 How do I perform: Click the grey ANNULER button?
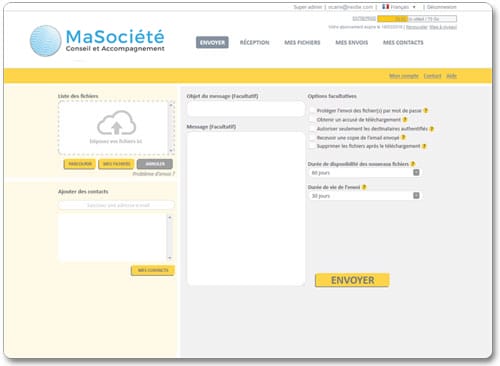click(x=155, y=164)
